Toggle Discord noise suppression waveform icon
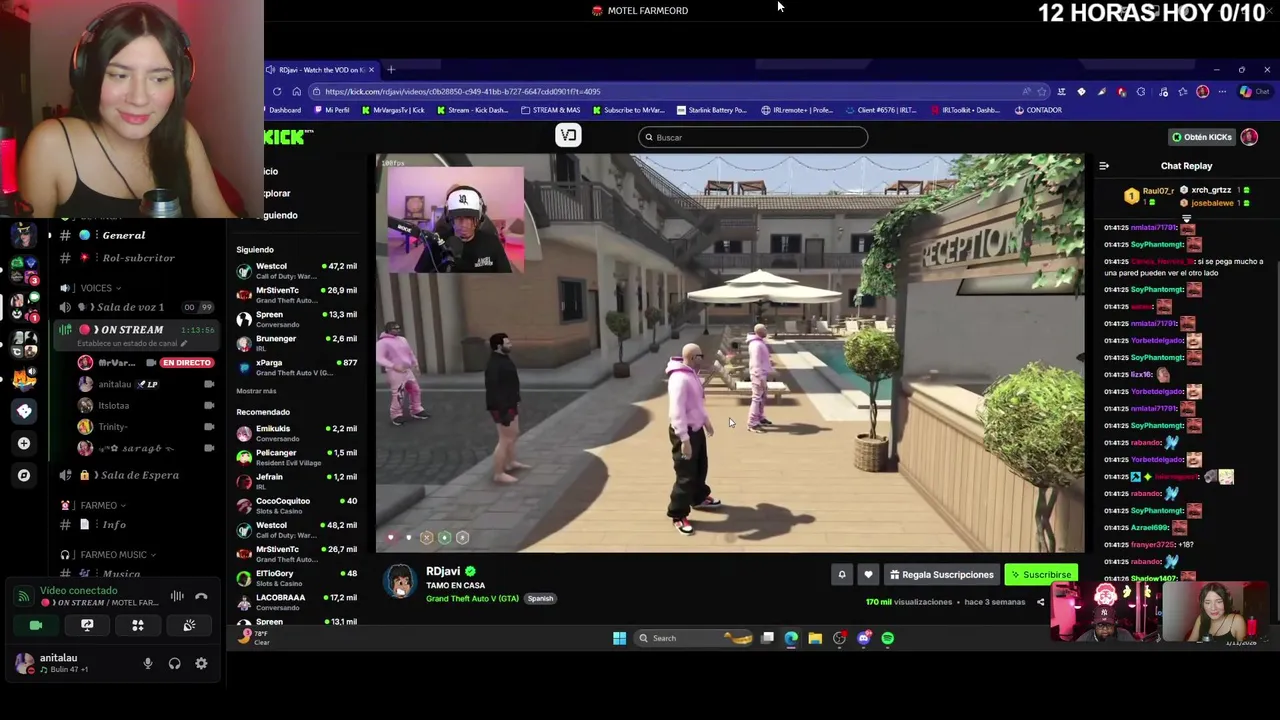The image size is (1280, 720). [177, 596]
